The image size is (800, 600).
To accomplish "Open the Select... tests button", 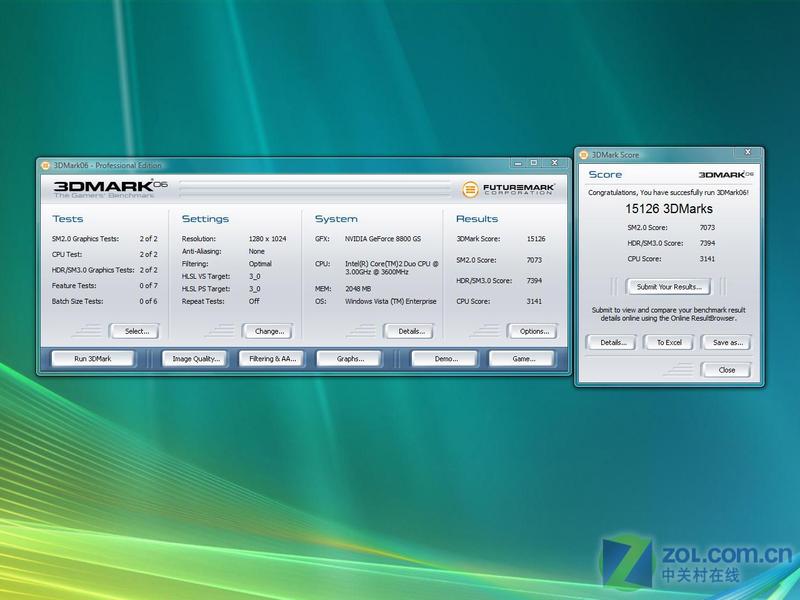I will [x=137, y=331].
